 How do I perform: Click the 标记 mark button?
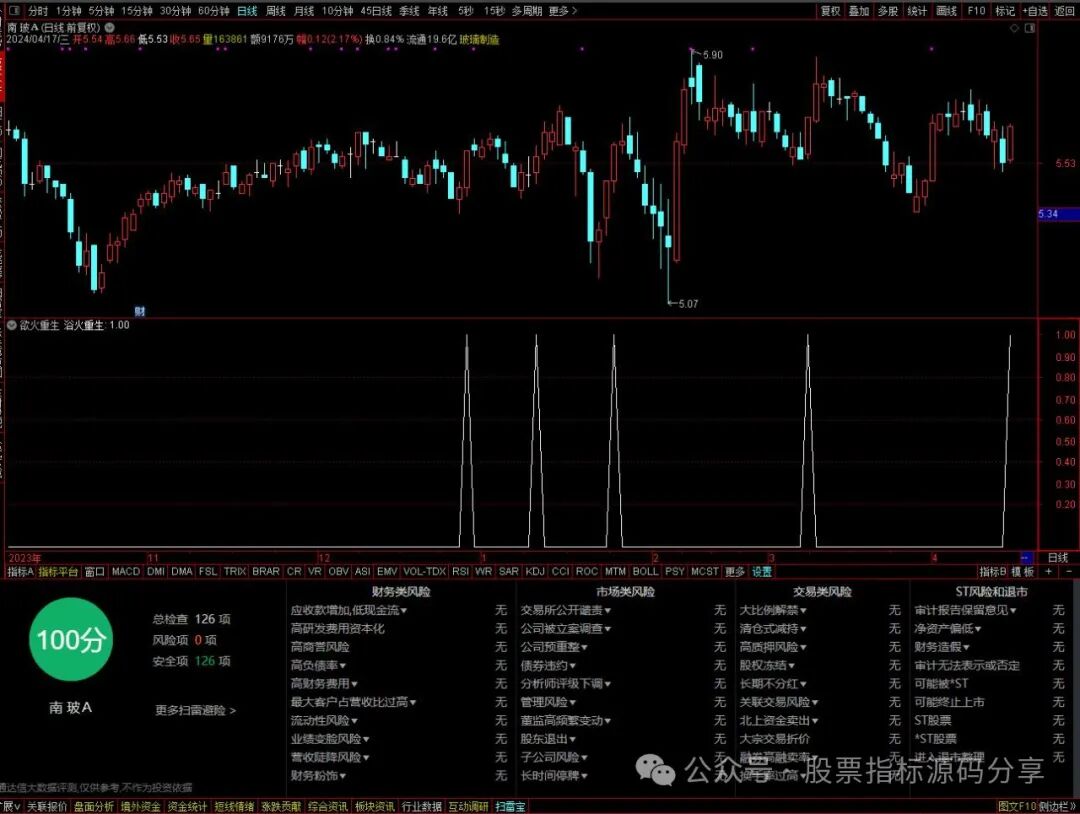1005,11
